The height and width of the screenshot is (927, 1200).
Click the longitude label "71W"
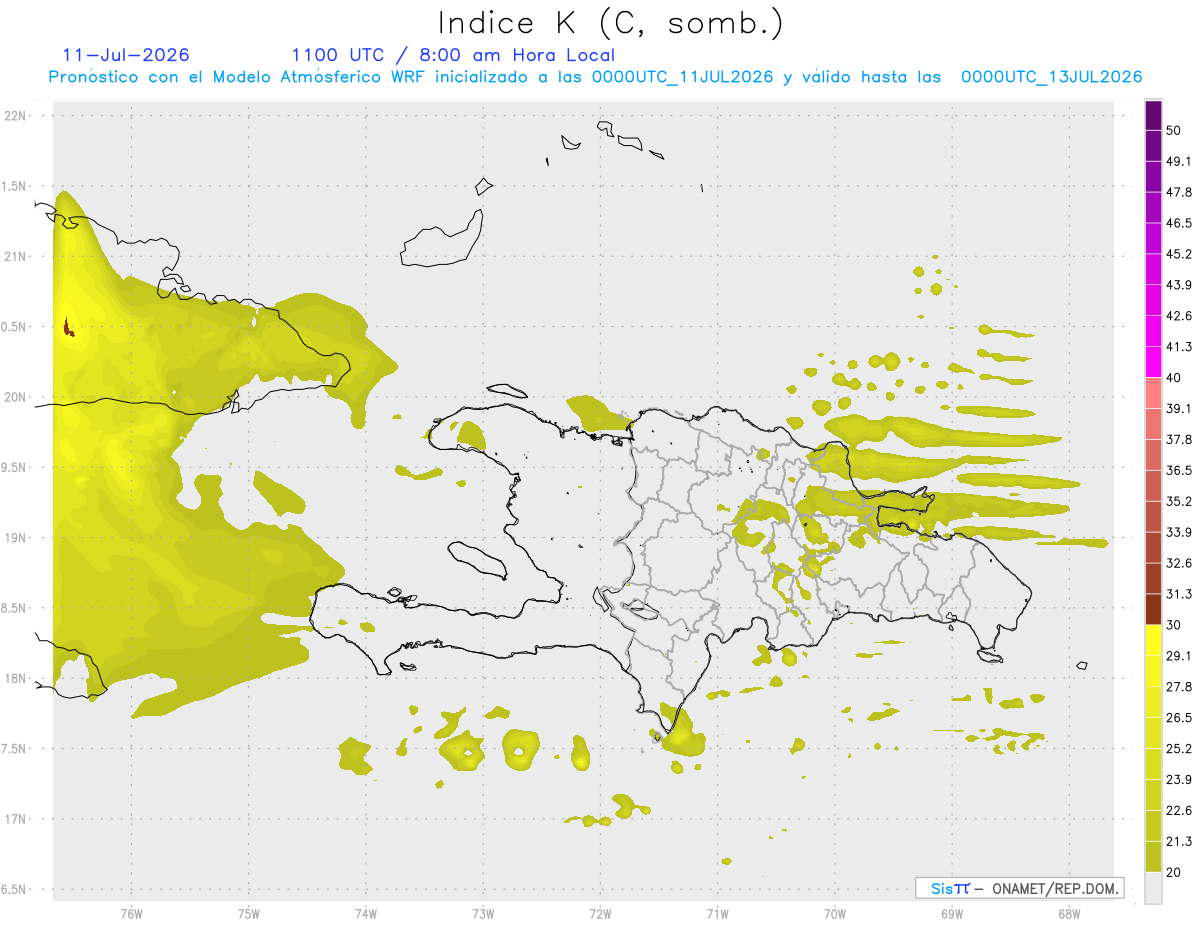[x=717, y=913]
